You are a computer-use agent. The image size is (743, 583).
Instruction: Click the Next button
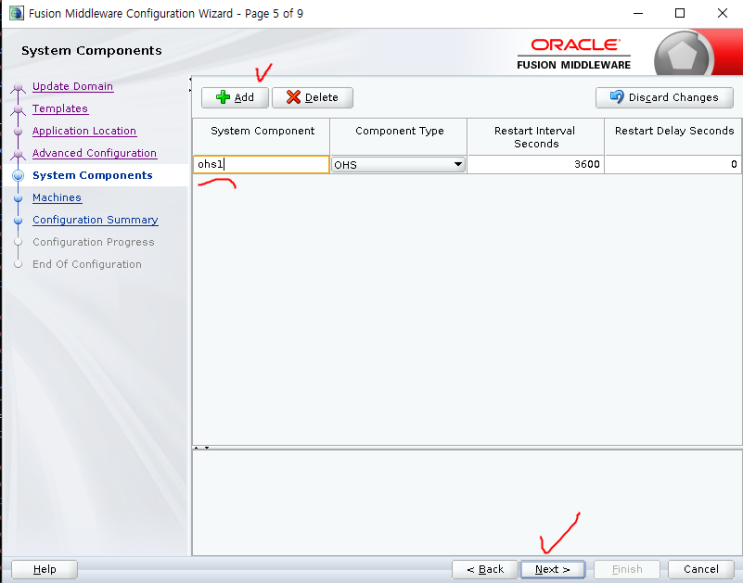click(x=553, y=569)
